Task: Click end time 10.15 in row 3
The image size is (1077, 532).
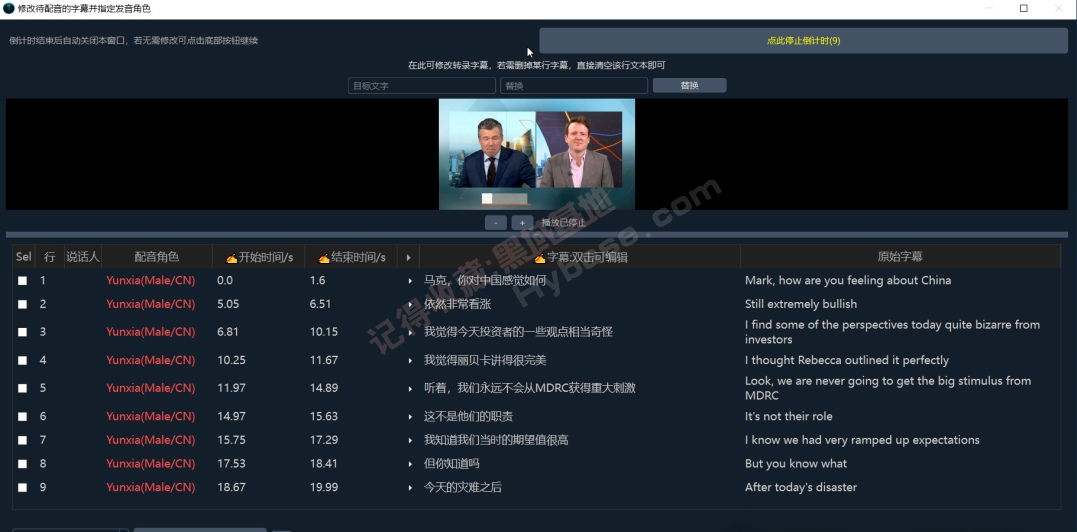Action: tap(324, 332)
